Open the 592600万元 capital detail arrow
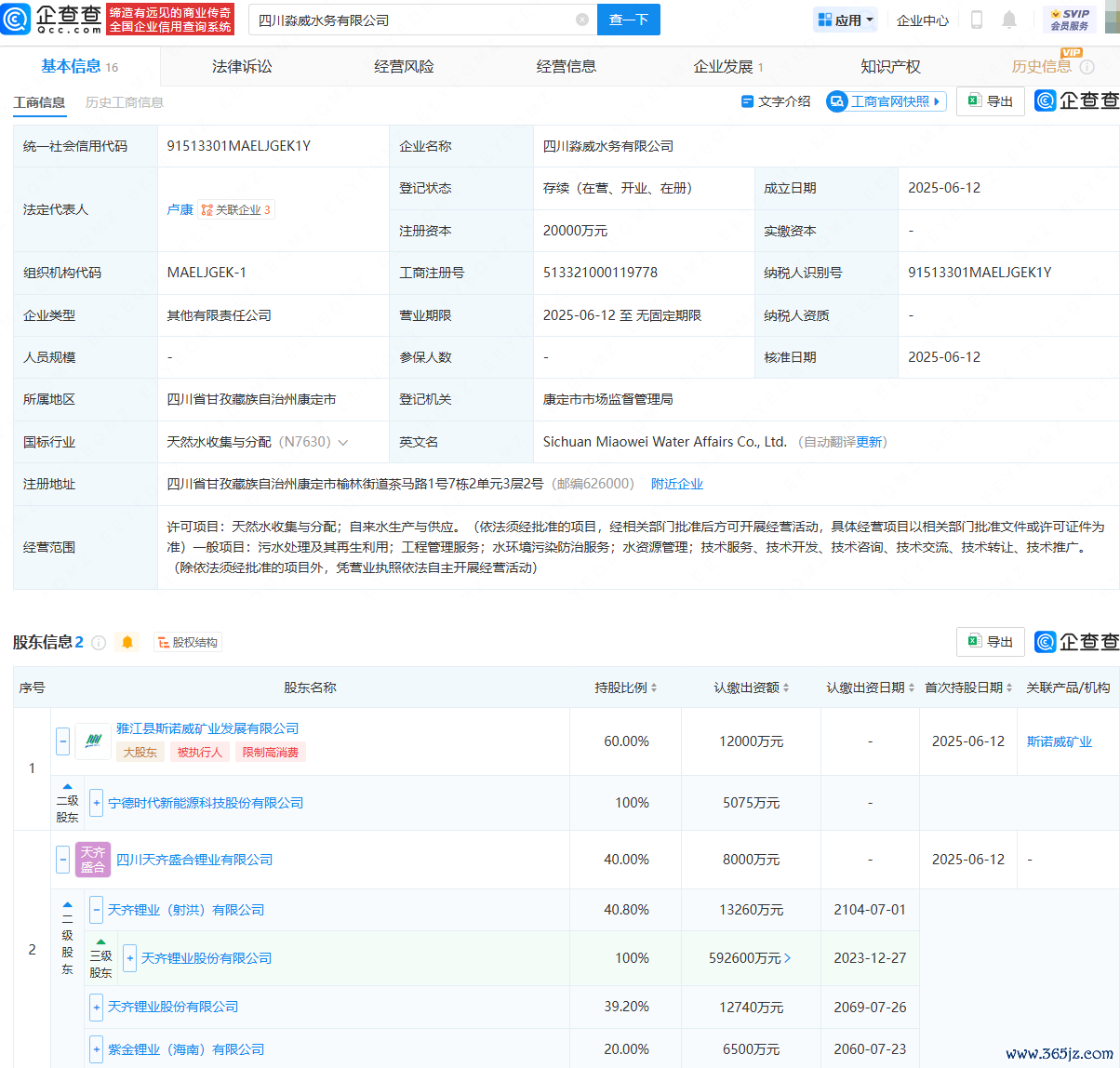 point(788,958)
